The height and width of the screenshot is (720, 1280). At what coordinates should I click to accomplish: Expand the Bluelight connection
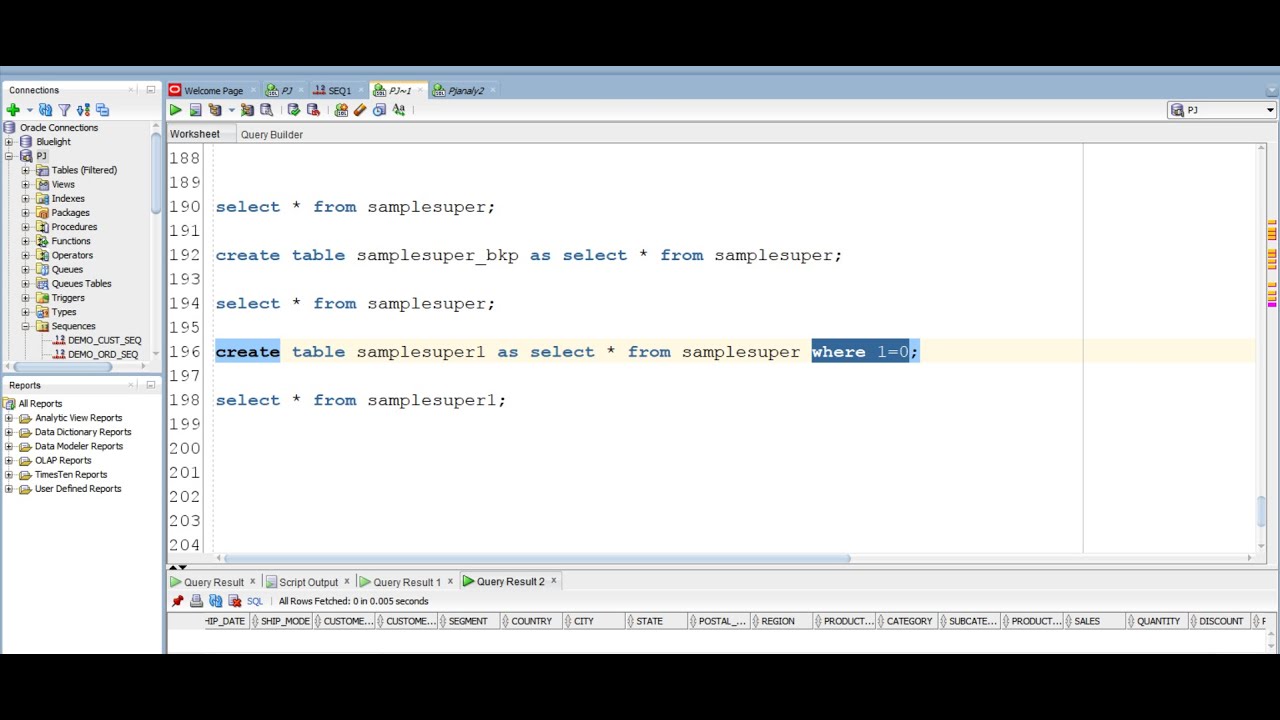tap(9, 142)
